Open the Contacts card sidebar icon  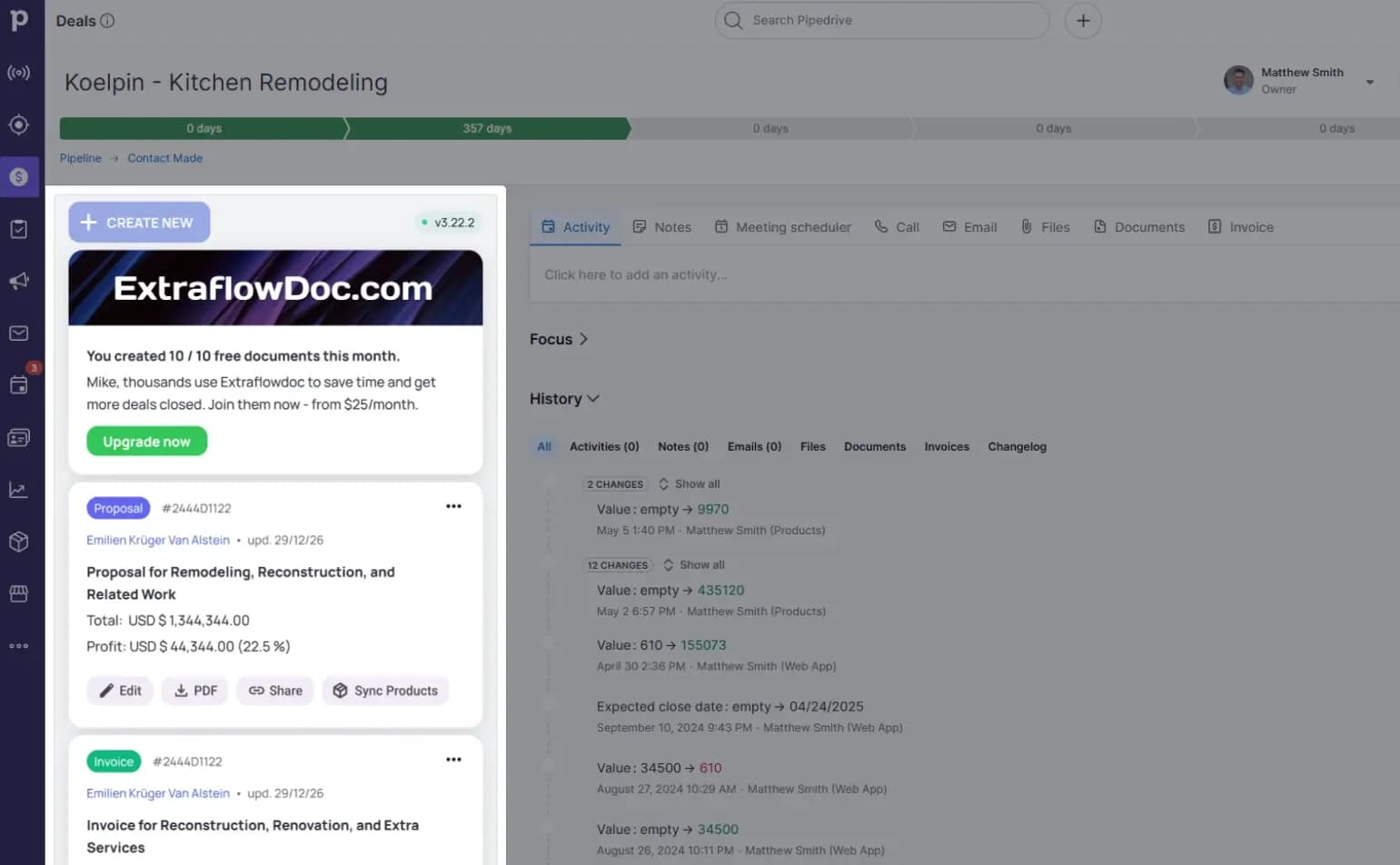[19, 438]
